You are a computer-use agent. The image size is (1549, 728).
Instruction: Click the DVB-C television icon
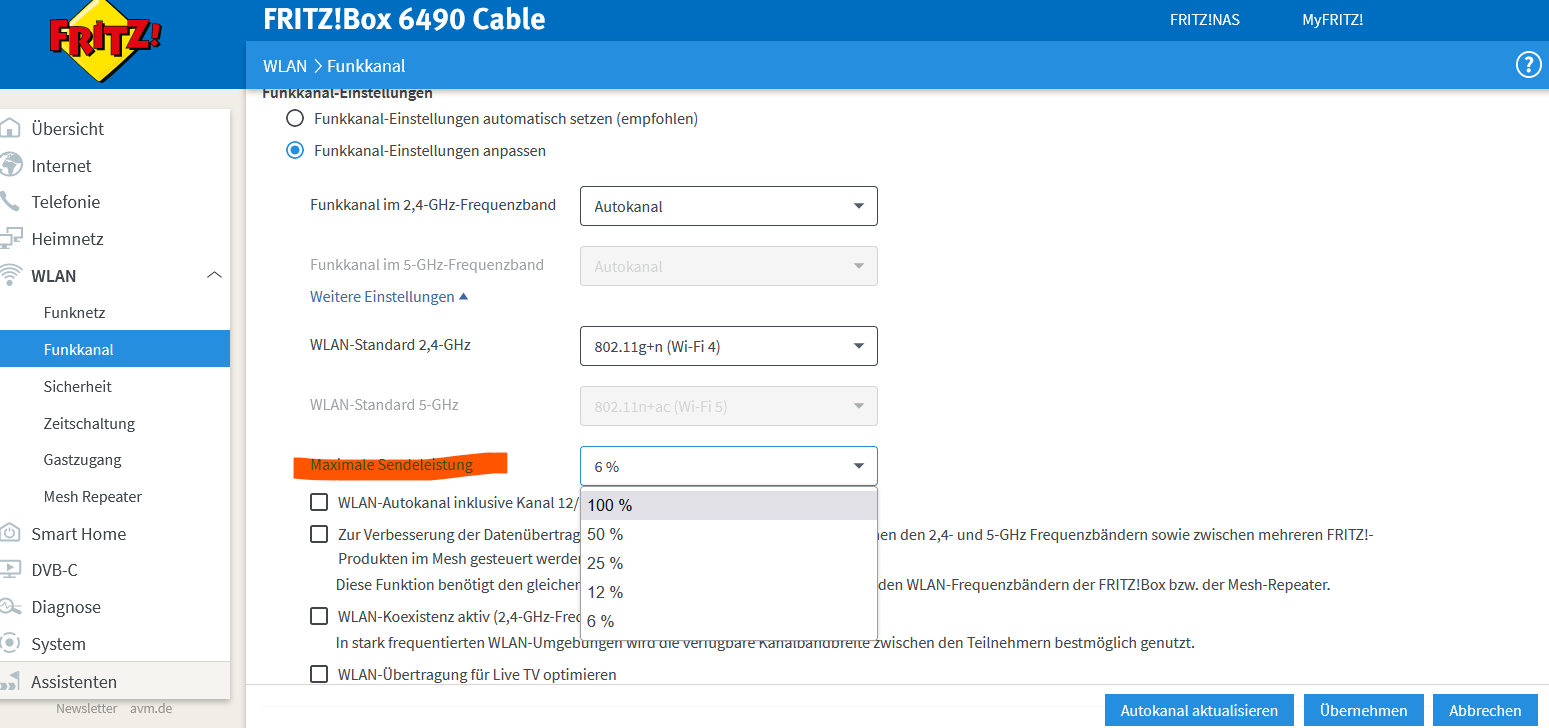[10, 570]
